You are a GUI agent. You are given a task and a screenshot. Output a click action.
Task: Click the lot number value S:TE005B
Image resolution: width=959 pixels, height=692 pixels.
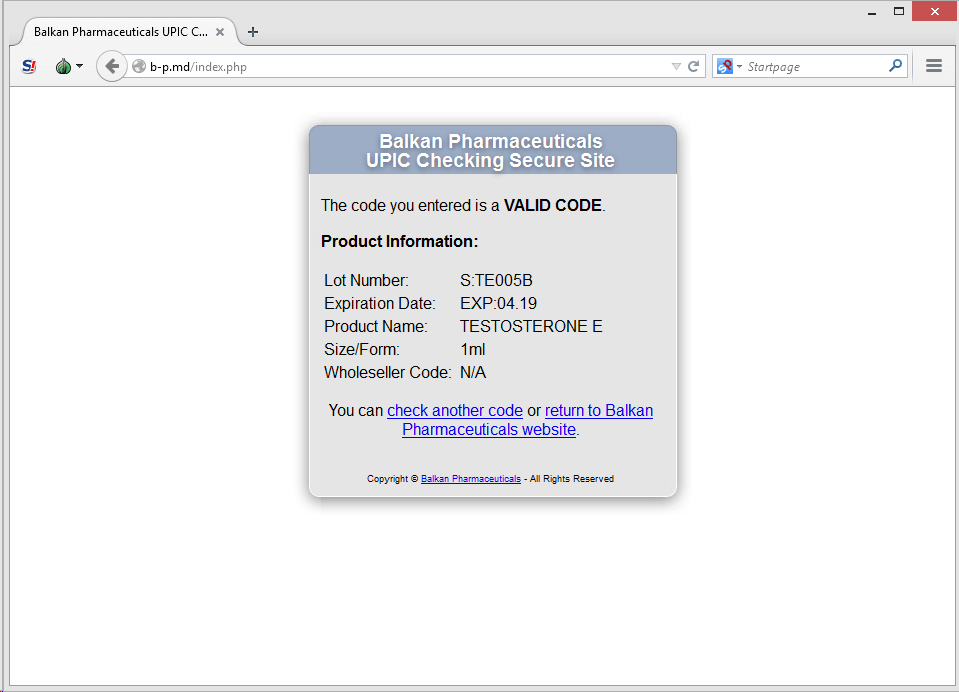[496, 280]
